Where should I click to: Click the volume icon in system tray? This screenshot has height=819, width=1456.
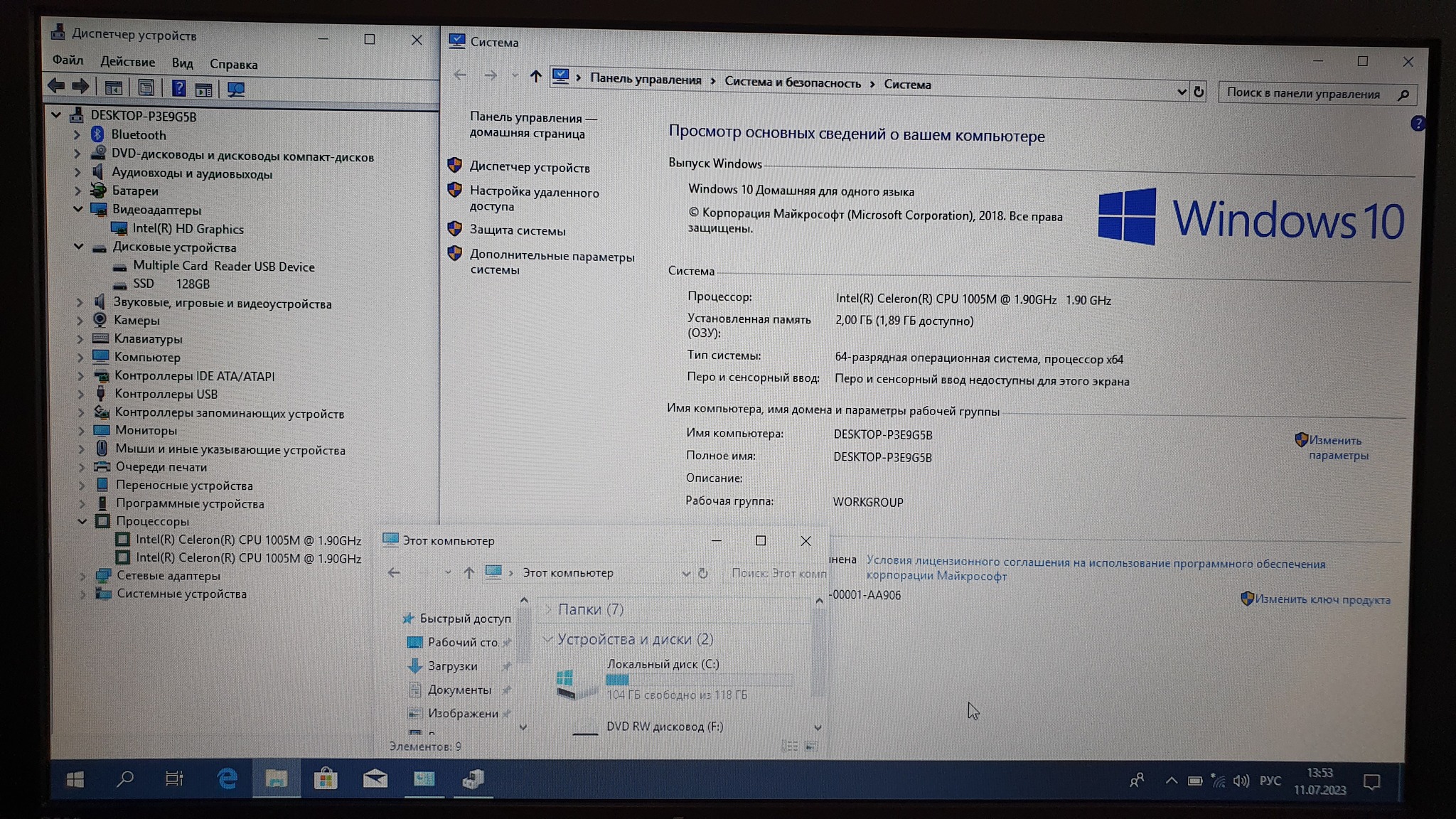[1241, 781]
